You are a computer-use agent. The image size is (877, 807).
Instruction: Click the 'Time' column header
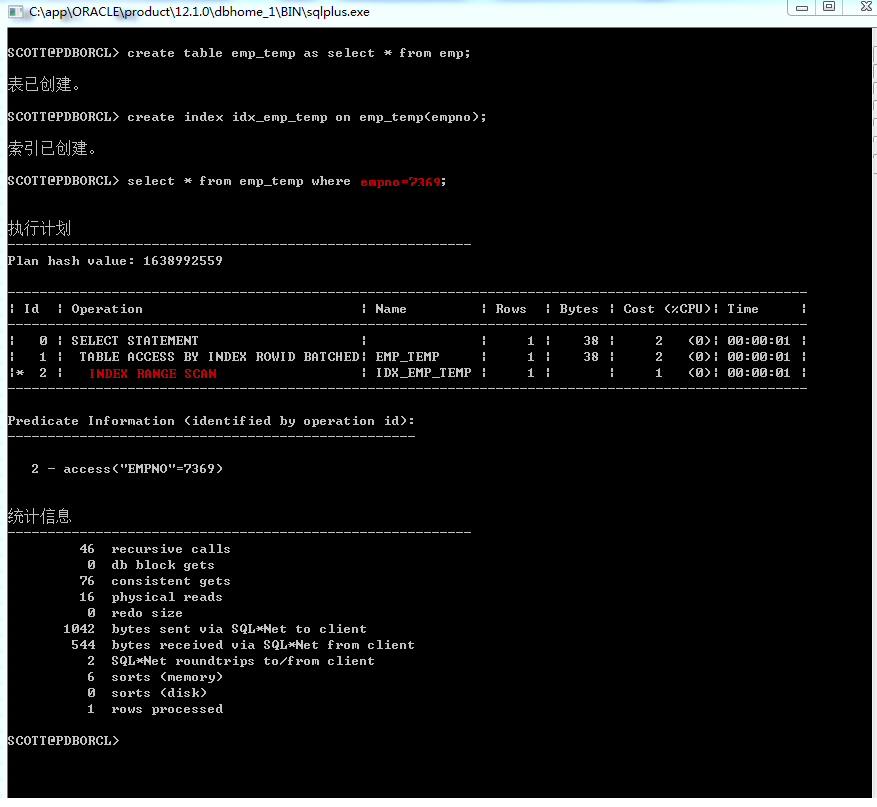pyautogui.click(x=743, y=309)
